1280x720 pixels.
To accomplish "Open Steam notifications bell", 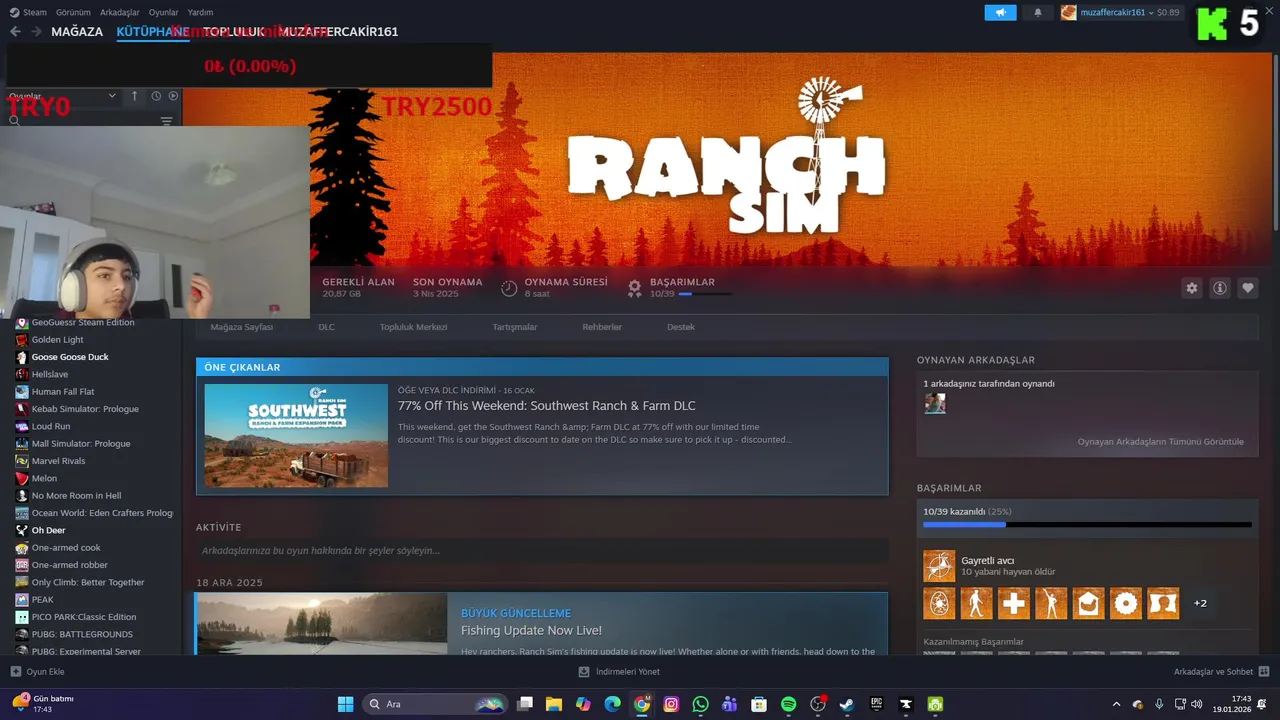I will [1037, 12].
